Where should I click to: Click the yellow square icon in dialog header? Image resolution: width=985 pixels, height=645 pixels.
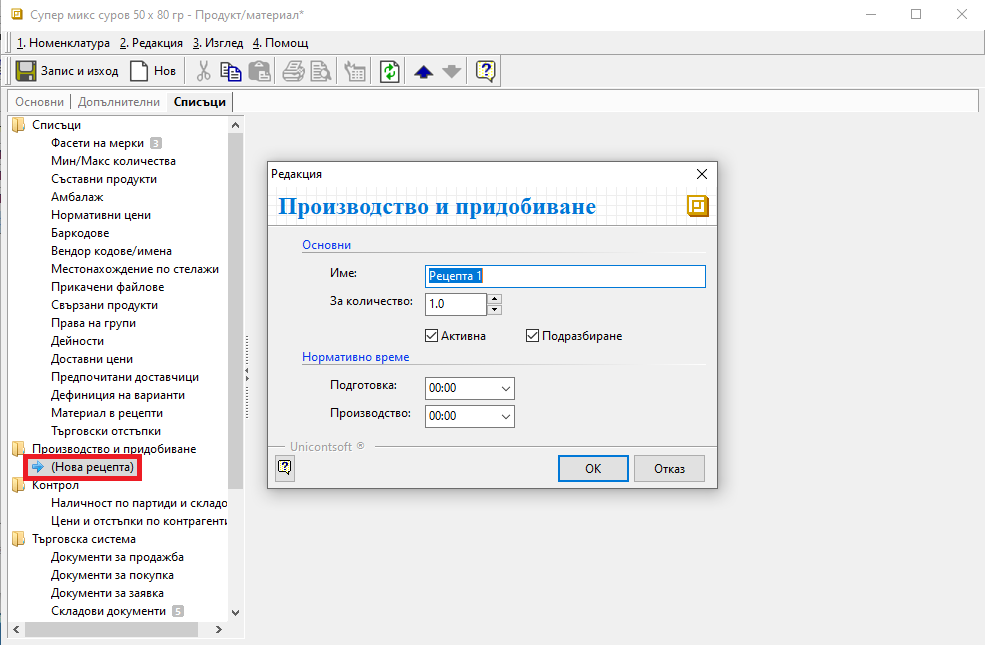[697, 206]
